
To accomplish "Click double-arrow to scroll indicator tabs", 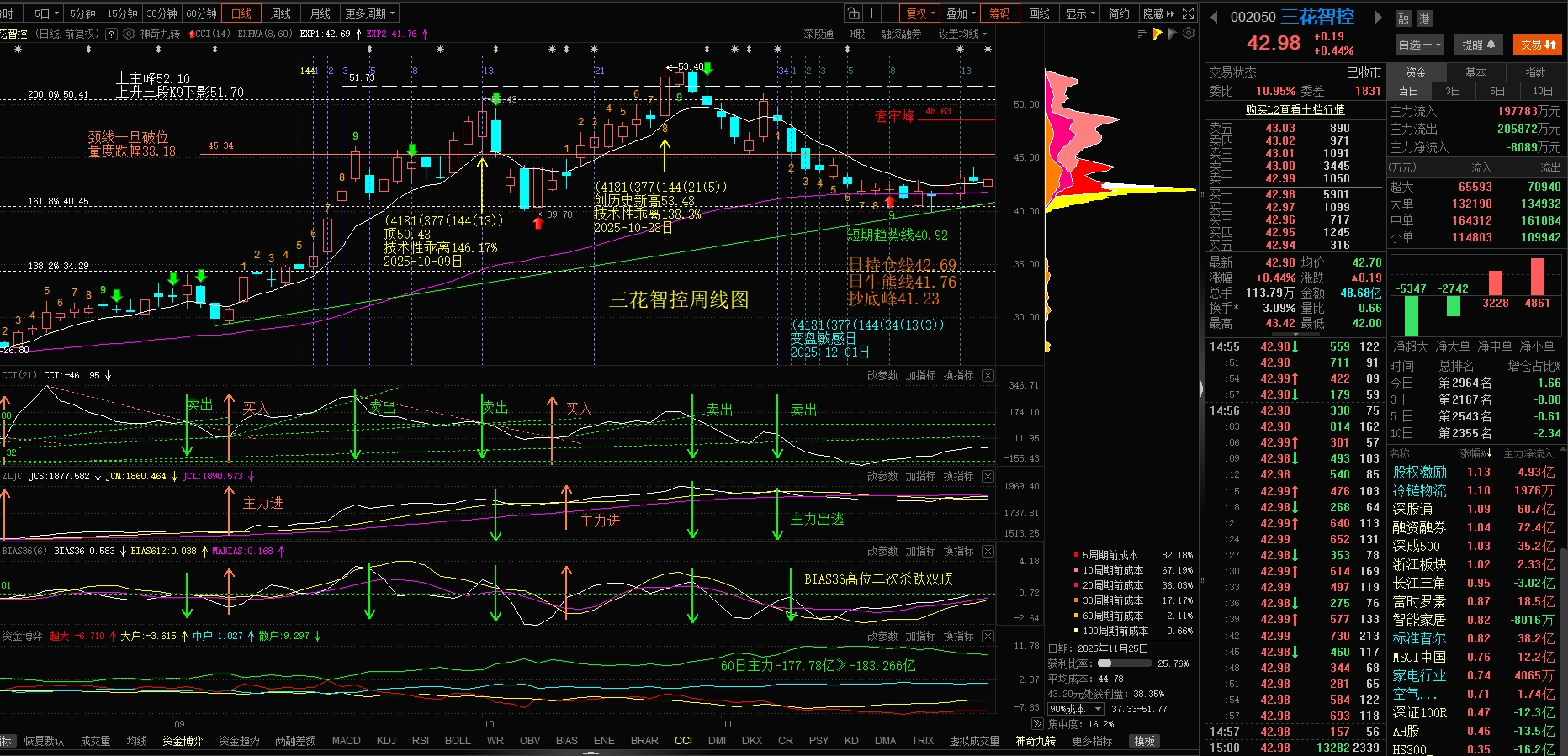I will click(1036, 724).
